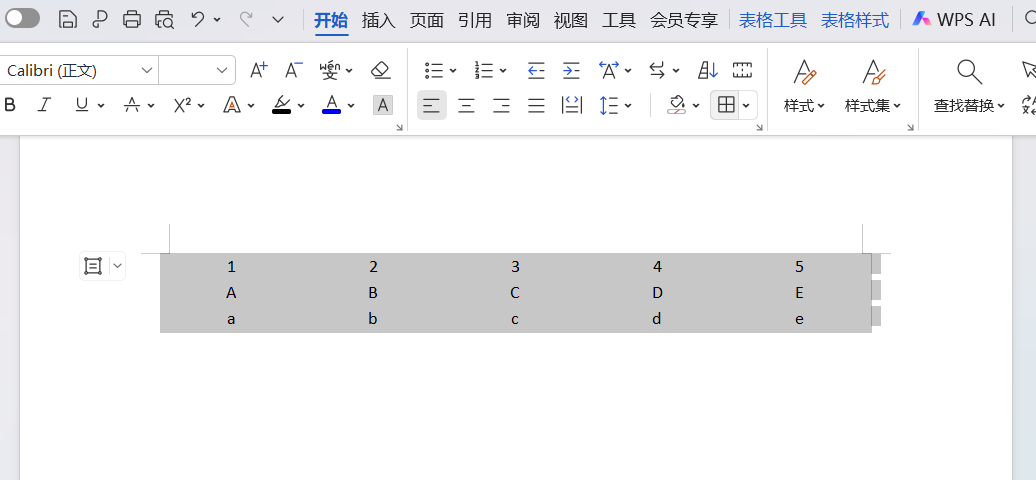The image size is (1036, 480).
Task: Click the Save icon in quick access bar
Action: tap(67, 19)
